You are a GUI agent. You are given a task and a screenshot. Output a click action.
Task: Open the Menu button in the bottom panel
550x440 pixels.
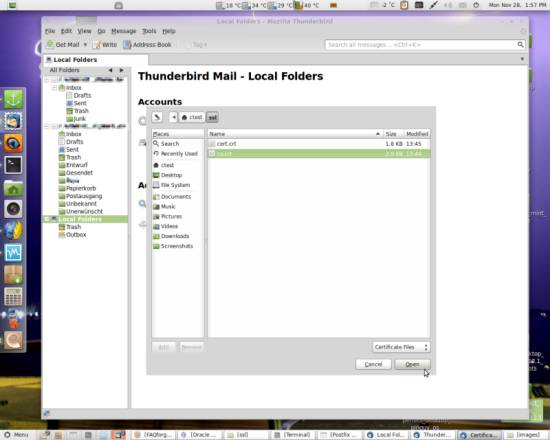[16, 435]
